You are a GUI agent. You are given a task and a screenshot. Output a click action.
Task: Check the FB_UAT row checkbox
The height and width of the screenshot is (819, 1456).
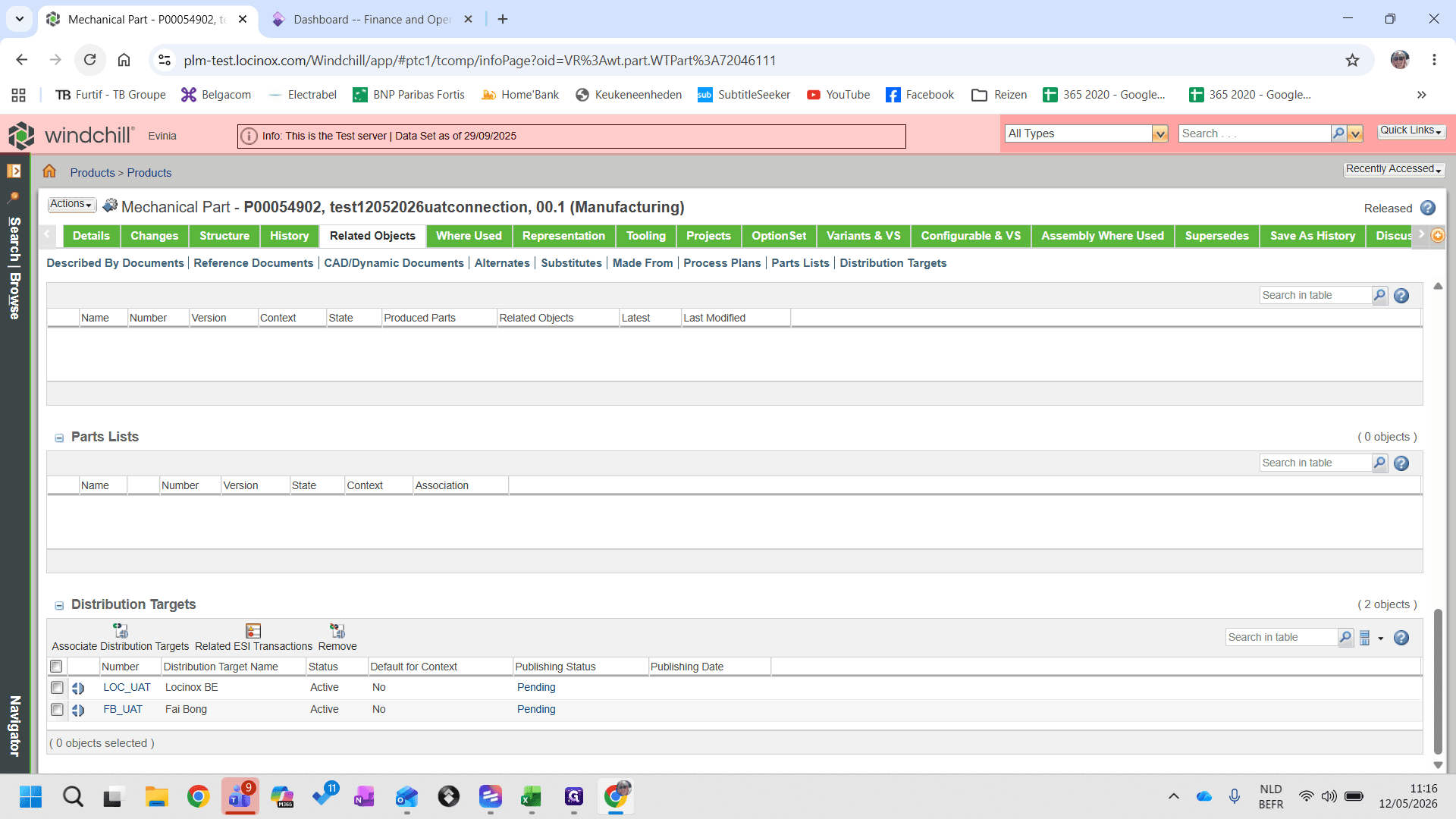pyautogui.click(x=57, y=710)
